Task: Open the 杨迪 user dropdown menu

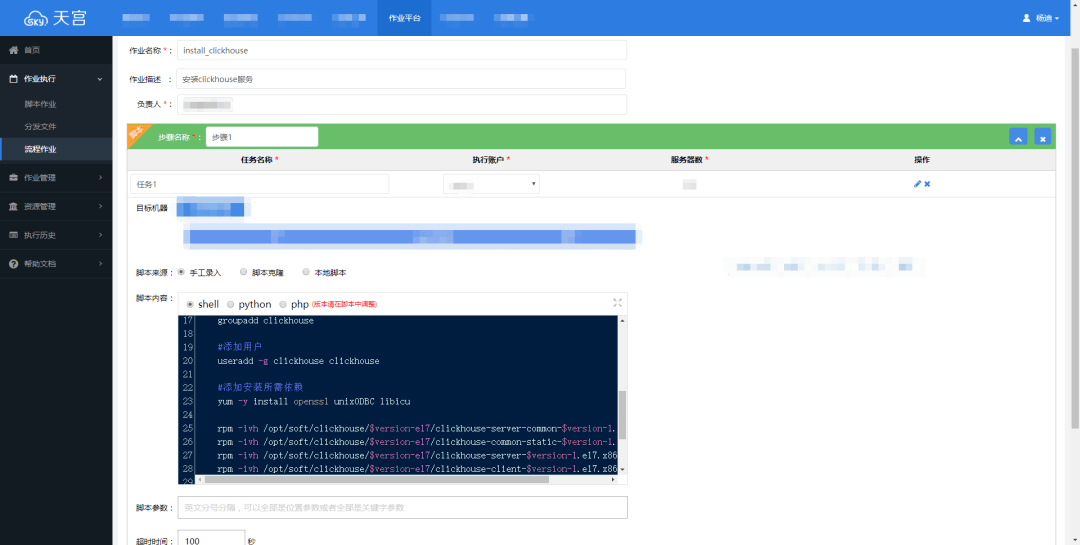Action: pos(1041,18)
